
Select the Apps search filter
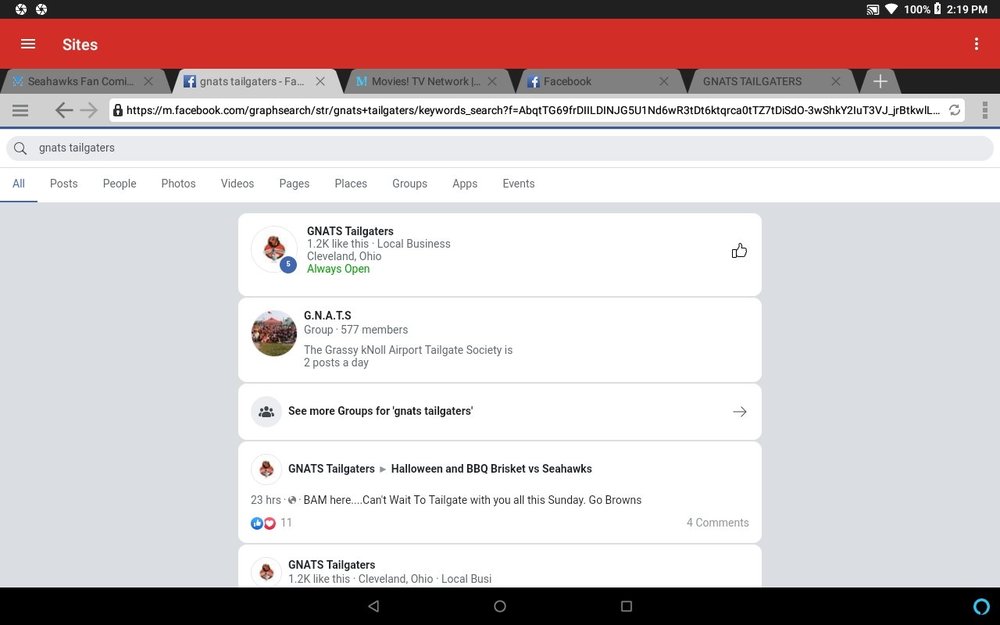click(x=465, y=184)
